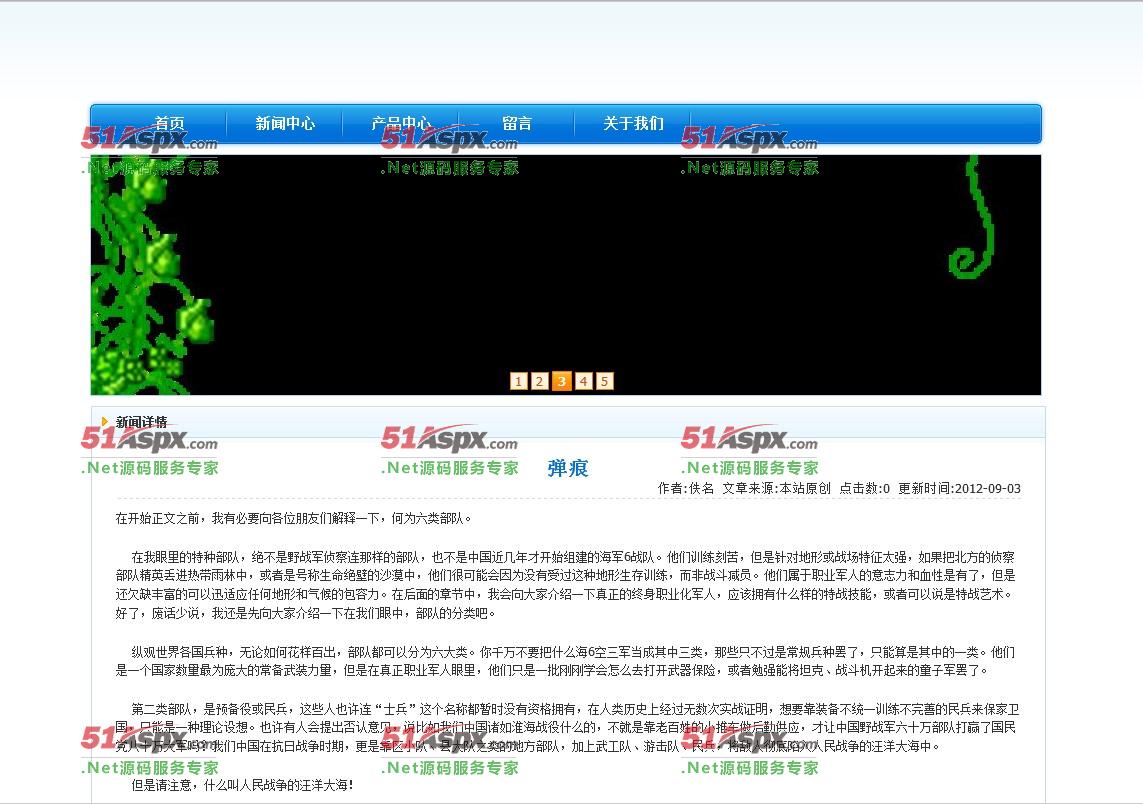Click the article title 弹痕
The image size is (1143, 804).
pyautogui.click(x=568, y=468)
